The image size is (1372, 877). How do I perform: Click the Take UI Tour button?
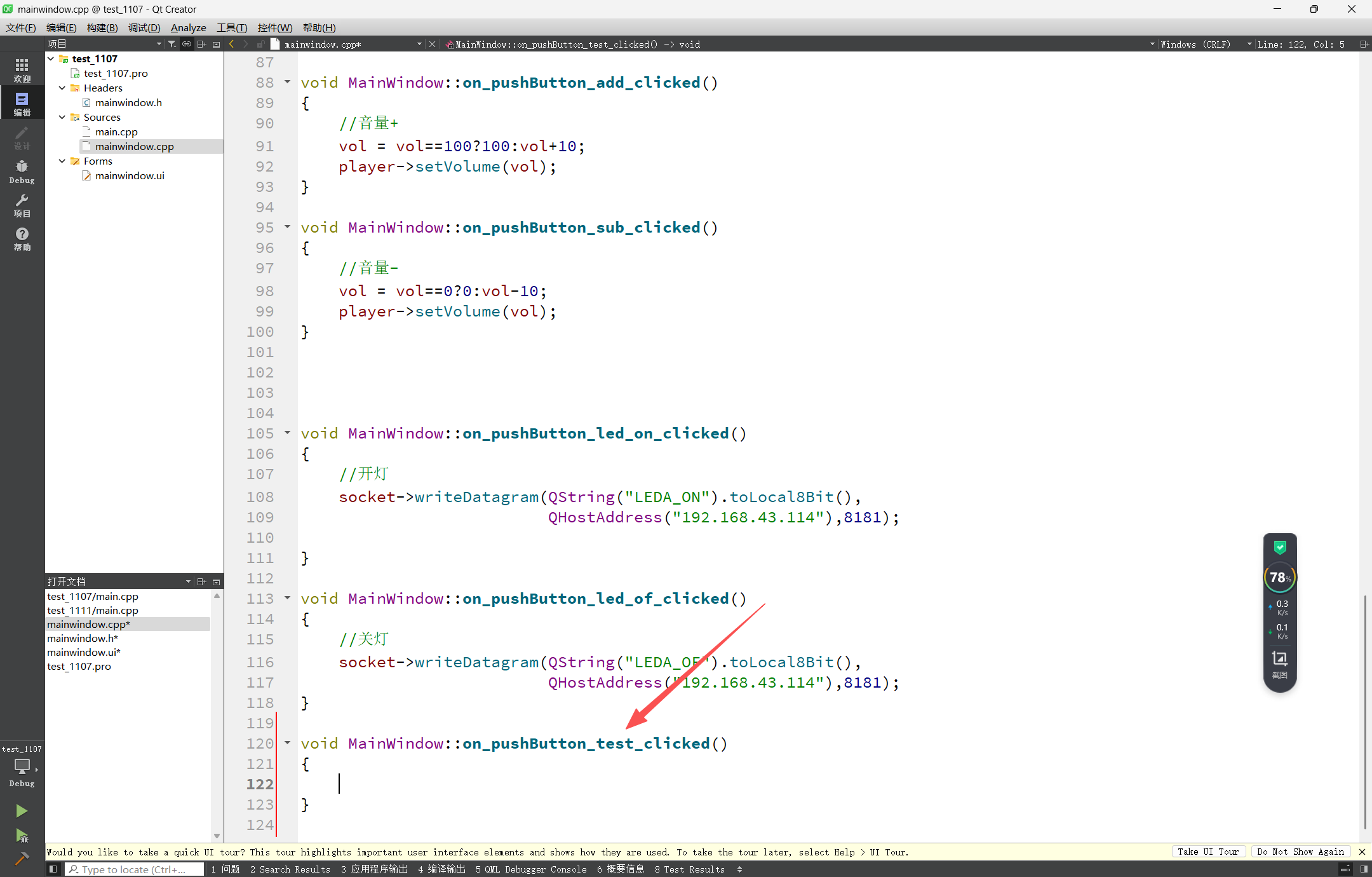coord(1207,852)
